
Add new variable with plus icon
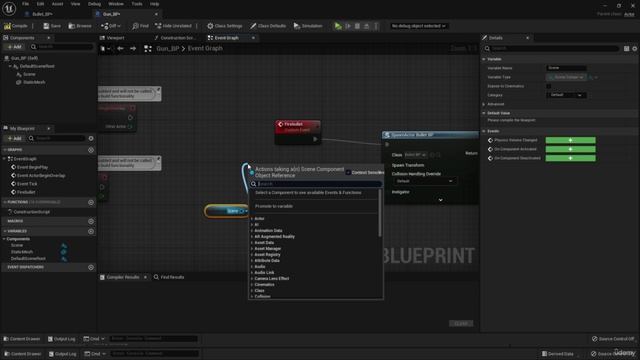coord(91,231)
